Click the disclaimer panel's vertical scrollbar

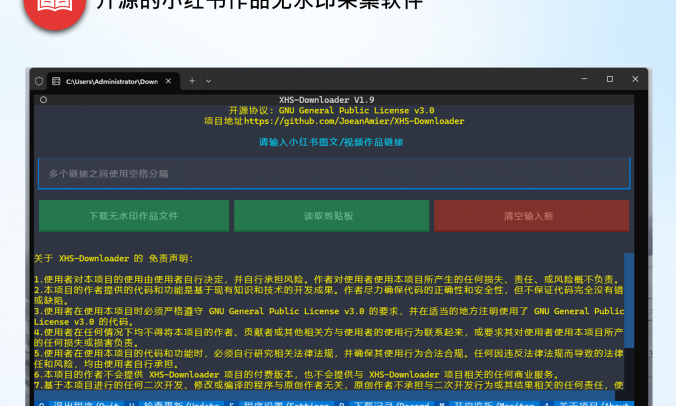pyautogui.click(x=629, y=300)
